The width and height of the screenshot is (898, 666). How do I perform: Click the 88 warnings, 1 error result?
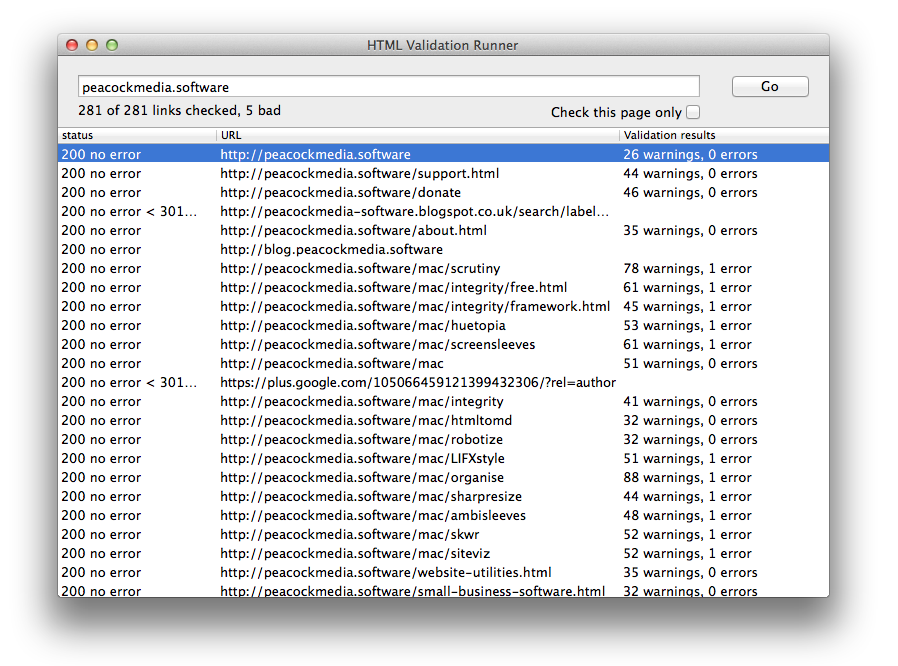687,477
